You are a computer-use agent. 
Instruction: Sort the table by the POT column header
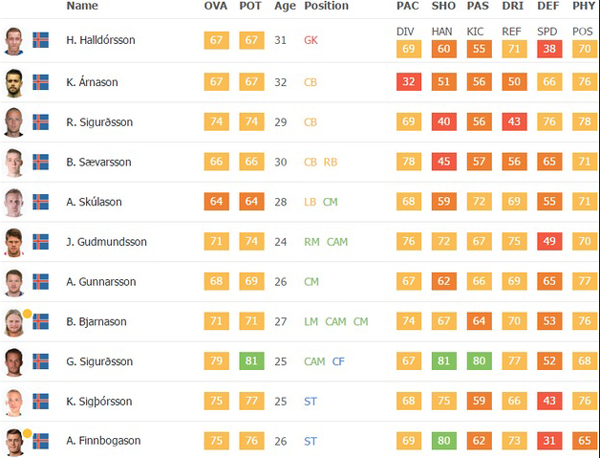click(251, 6)
